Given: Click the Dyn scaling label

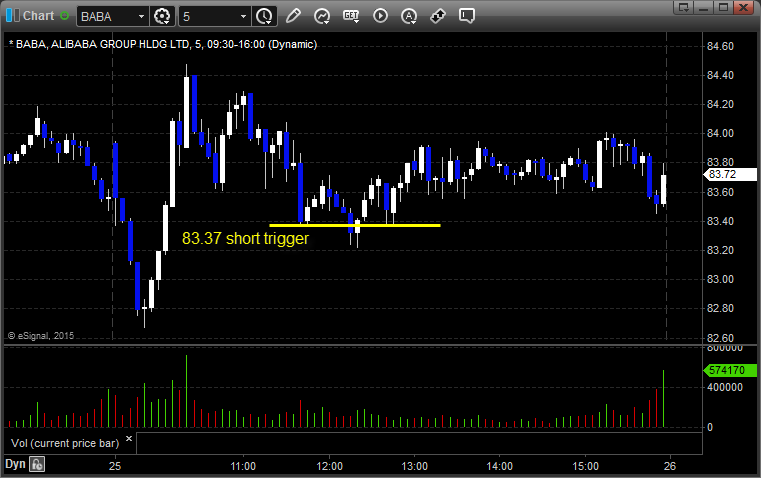Looking at the screenshot, I should coord(15,464).
